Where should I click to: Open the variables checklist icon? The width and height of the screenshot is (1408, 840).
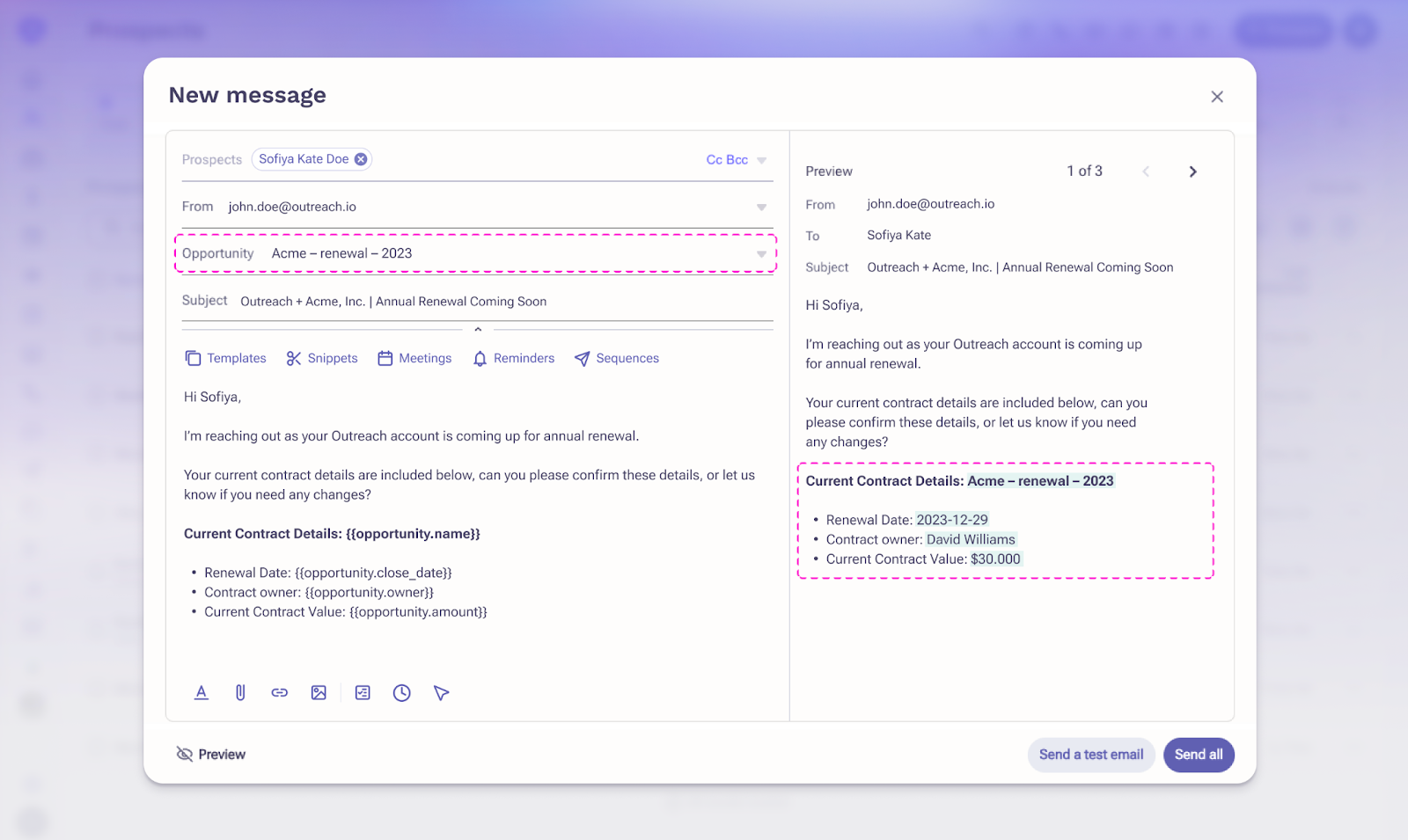pos(363,693)
